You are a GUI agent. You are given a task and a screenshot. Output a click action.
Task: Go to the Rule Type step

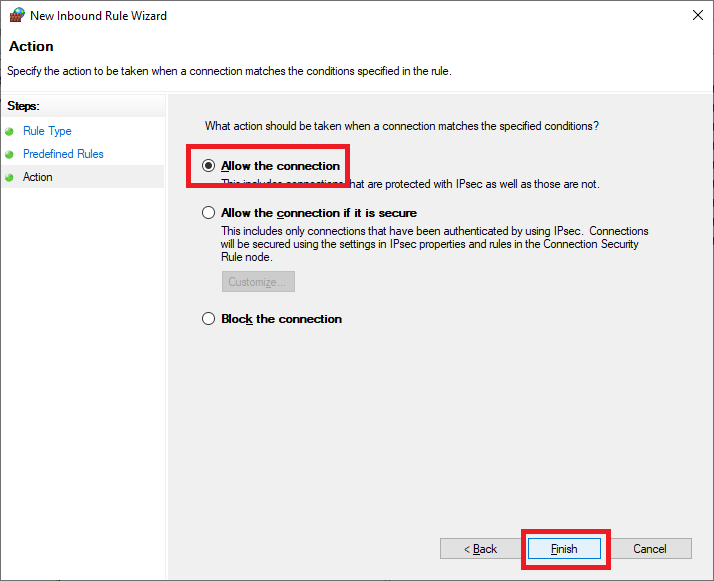pos(47,131)
